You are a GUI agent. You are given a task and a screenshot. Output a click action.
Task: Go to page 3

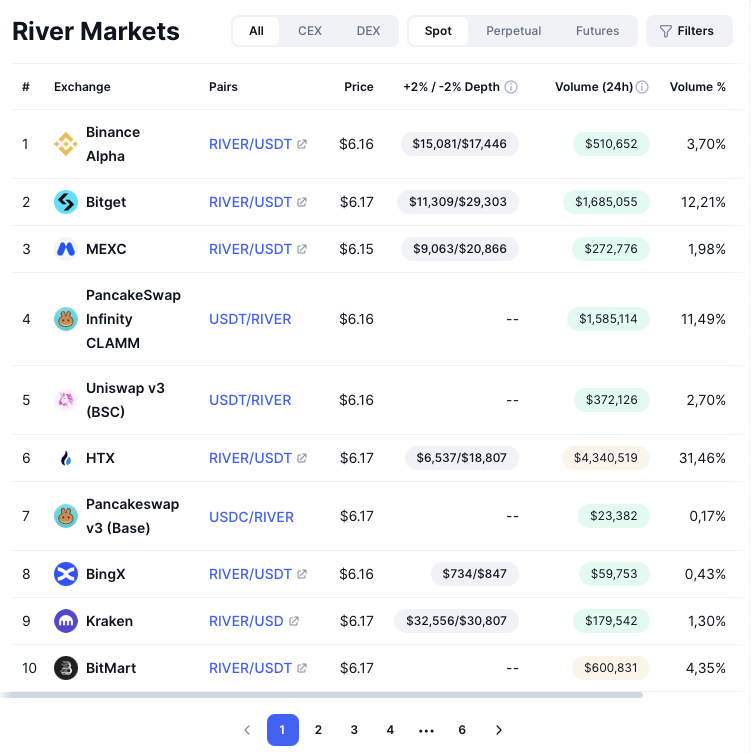pyautogui.click(x=354, y=730)
